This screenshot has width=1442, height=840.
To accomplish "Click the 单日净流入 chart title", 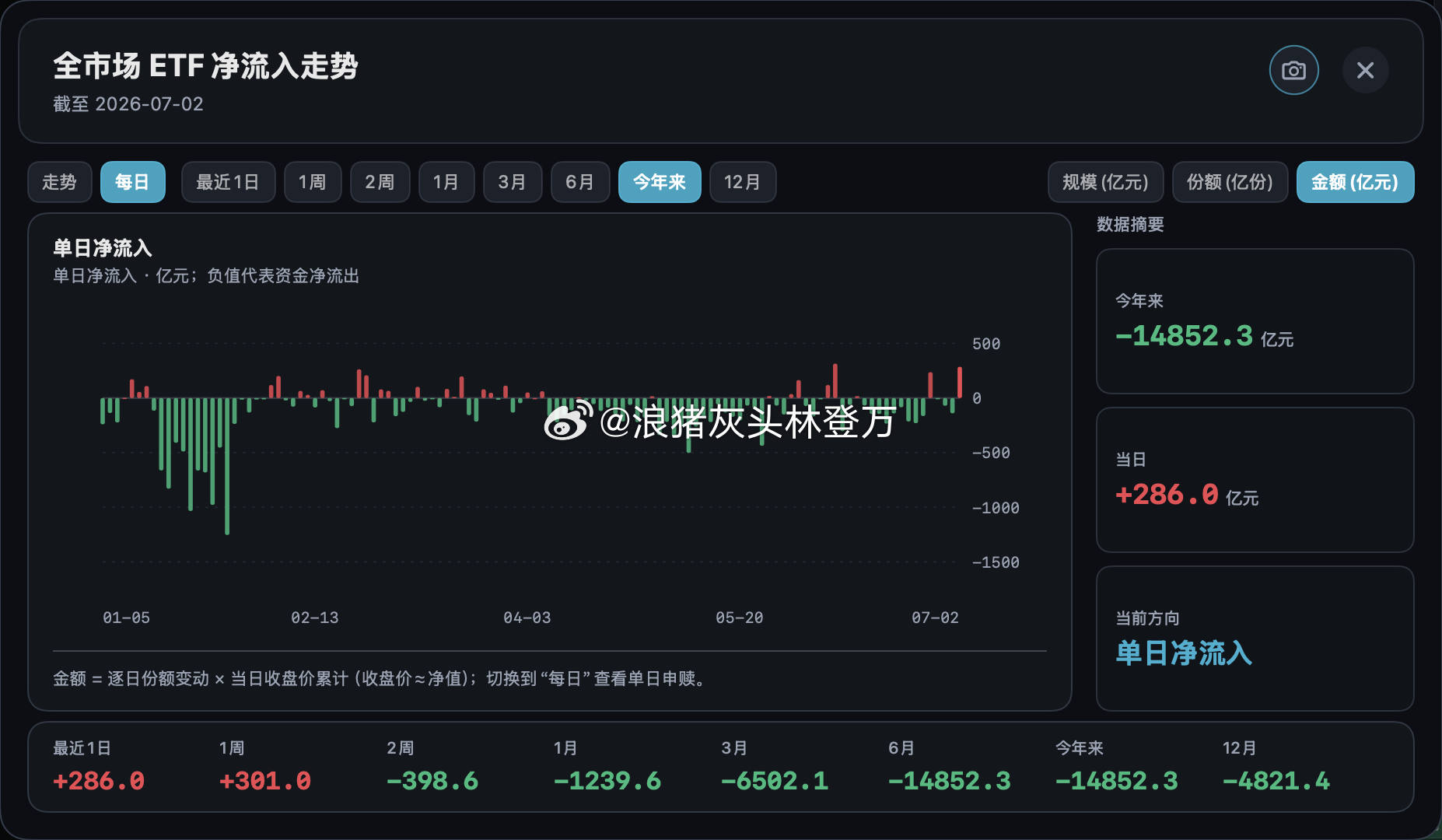I will tap(102, 248).
